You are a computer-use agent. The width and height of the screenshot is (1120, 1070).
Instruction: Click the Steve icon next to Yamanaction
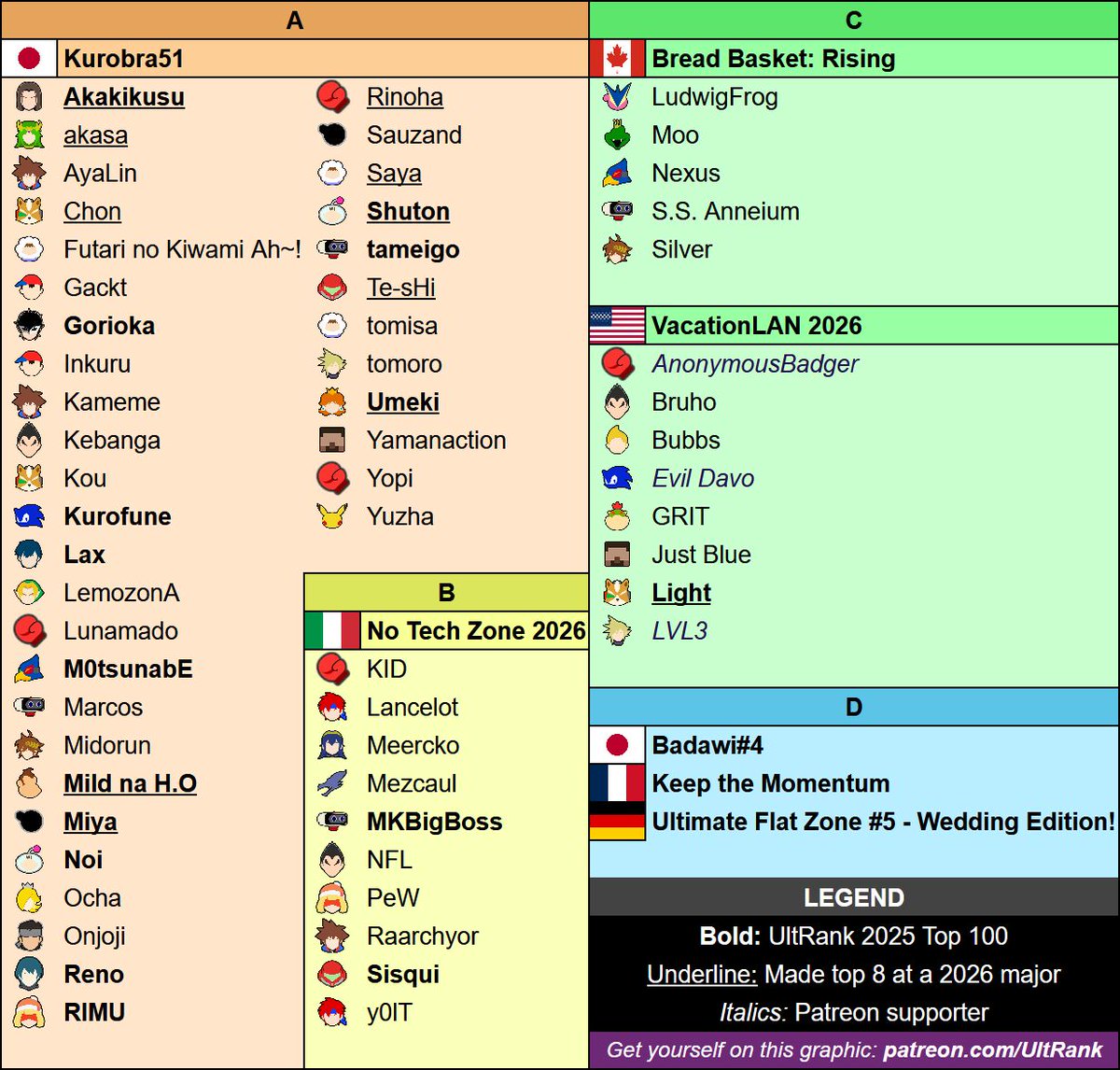click(x=332, y=440)
